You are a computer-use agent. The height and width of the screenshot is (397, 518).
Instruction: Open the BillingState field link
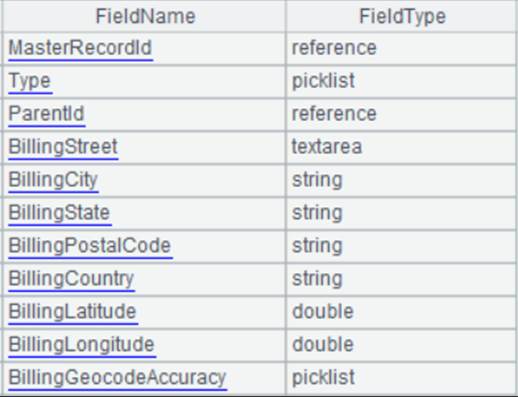tap(60, 213)
